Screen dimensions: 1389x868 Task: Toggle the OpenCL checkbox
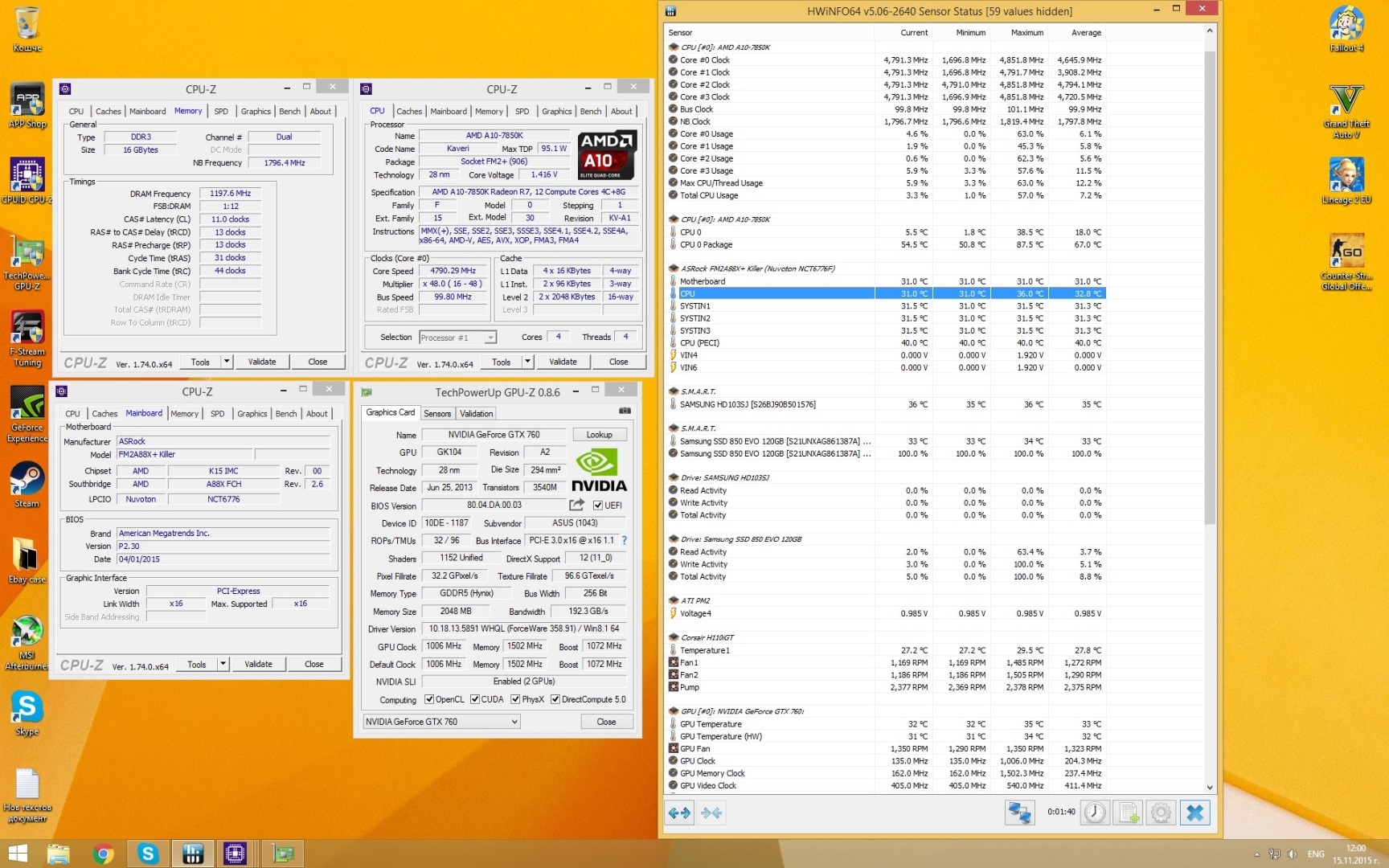coord(429,699)
